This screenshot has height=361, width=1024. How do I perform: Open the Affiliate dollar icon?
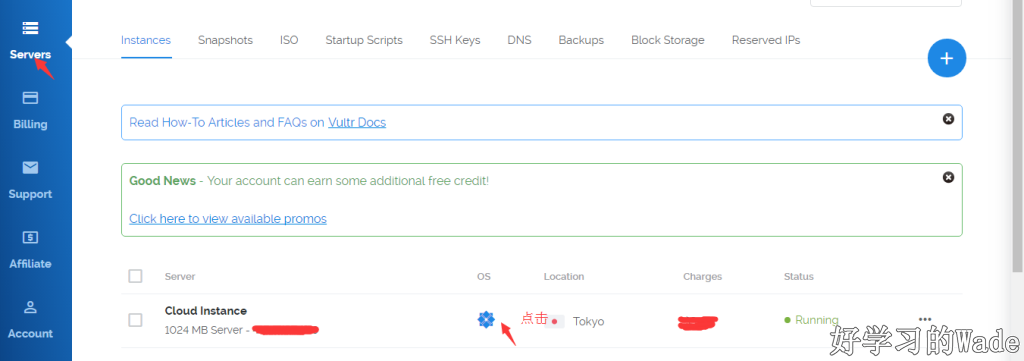pos(30,238)
